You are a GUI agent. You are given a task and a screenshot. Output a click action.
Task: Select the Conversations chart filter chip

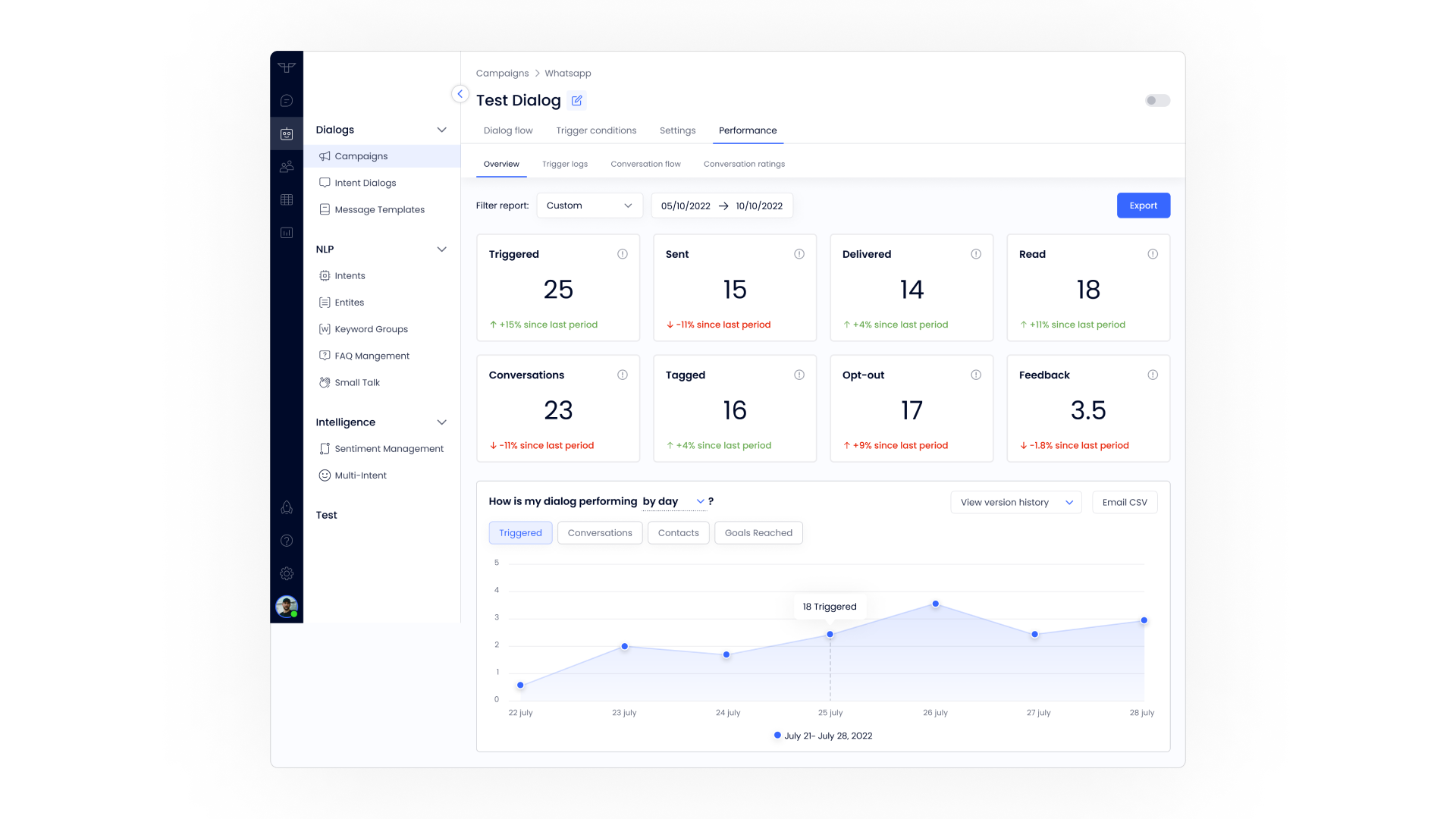(x=599, y=533)
